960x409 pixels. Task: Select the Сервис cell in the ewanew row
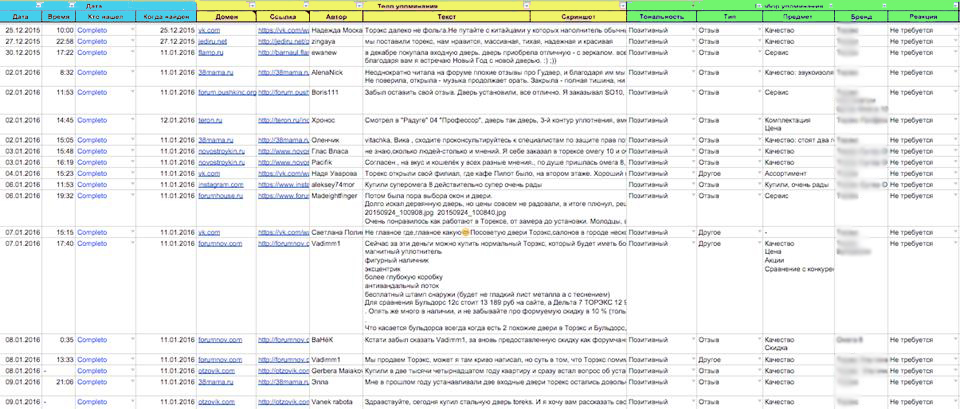(x=798, y=57)
